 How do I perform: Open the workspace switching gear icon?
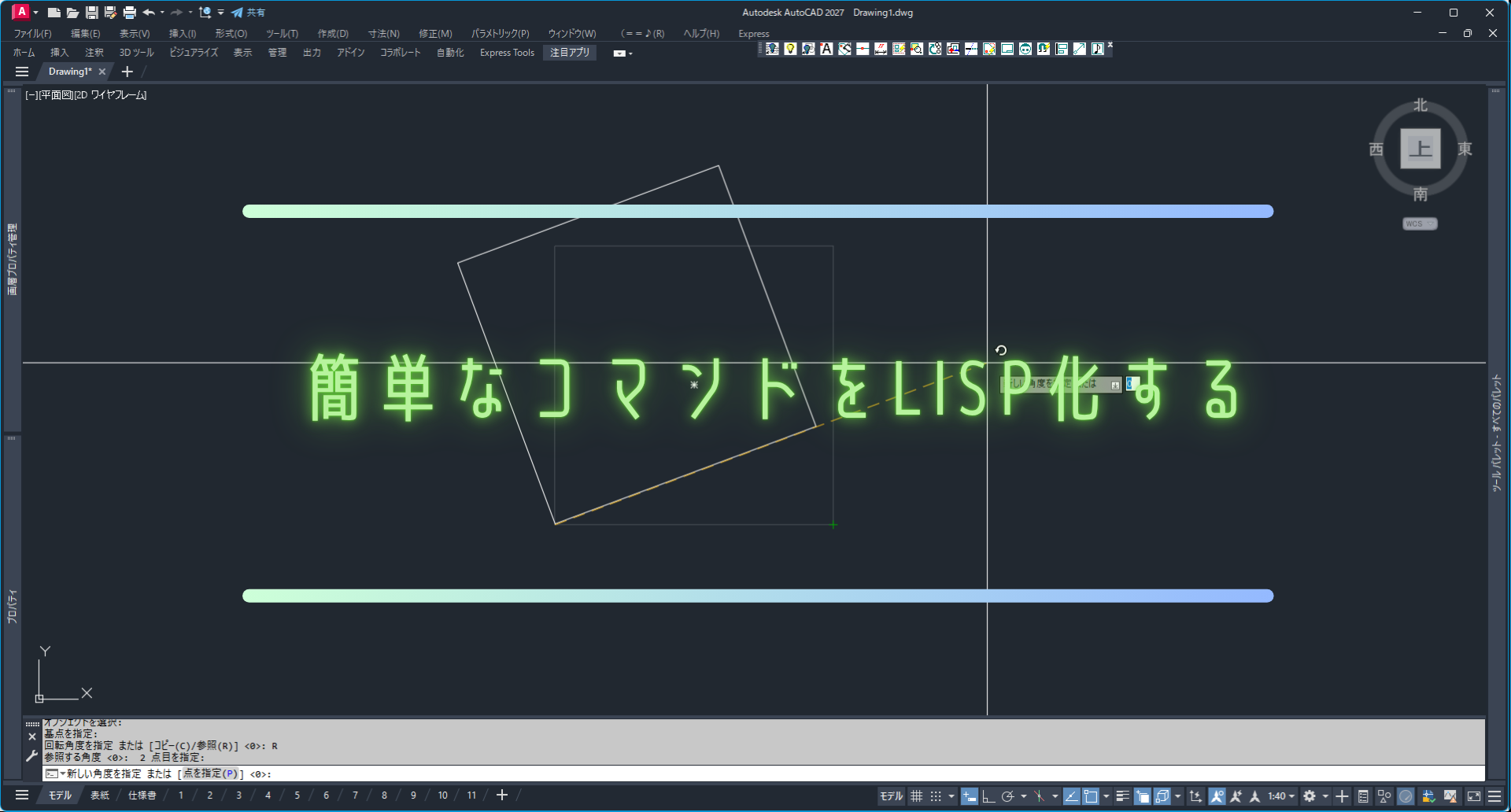[1310, 796]
